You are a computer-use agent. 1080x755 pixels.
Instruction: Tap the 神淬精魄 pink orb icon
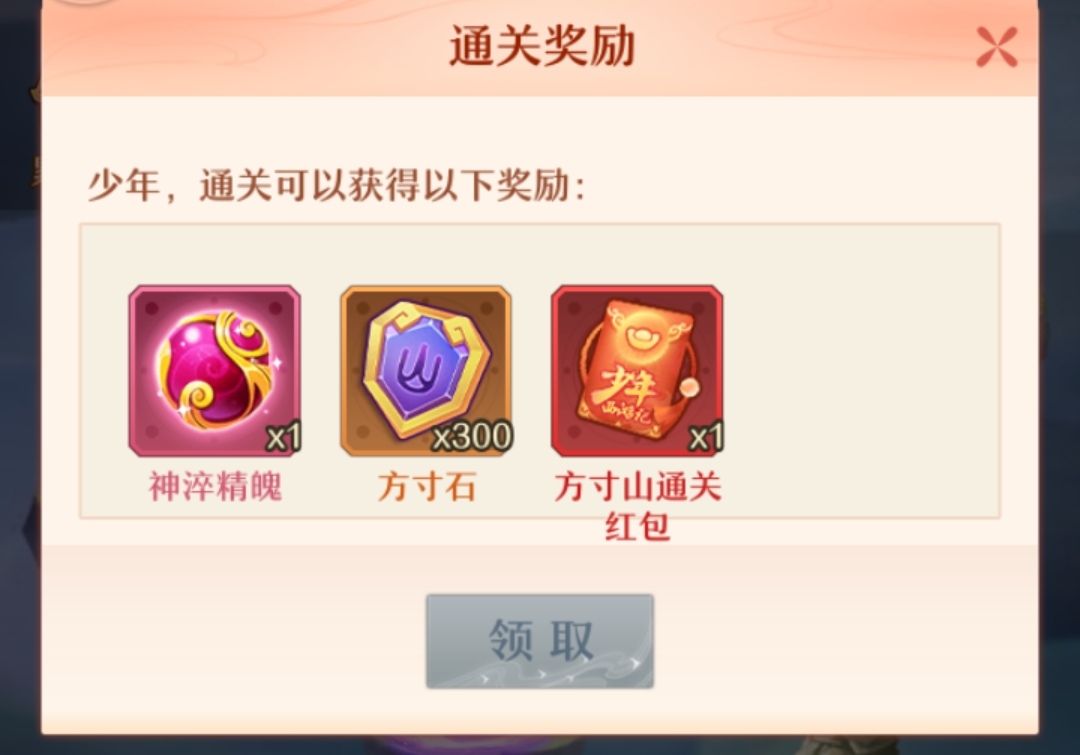click(214, 371)
